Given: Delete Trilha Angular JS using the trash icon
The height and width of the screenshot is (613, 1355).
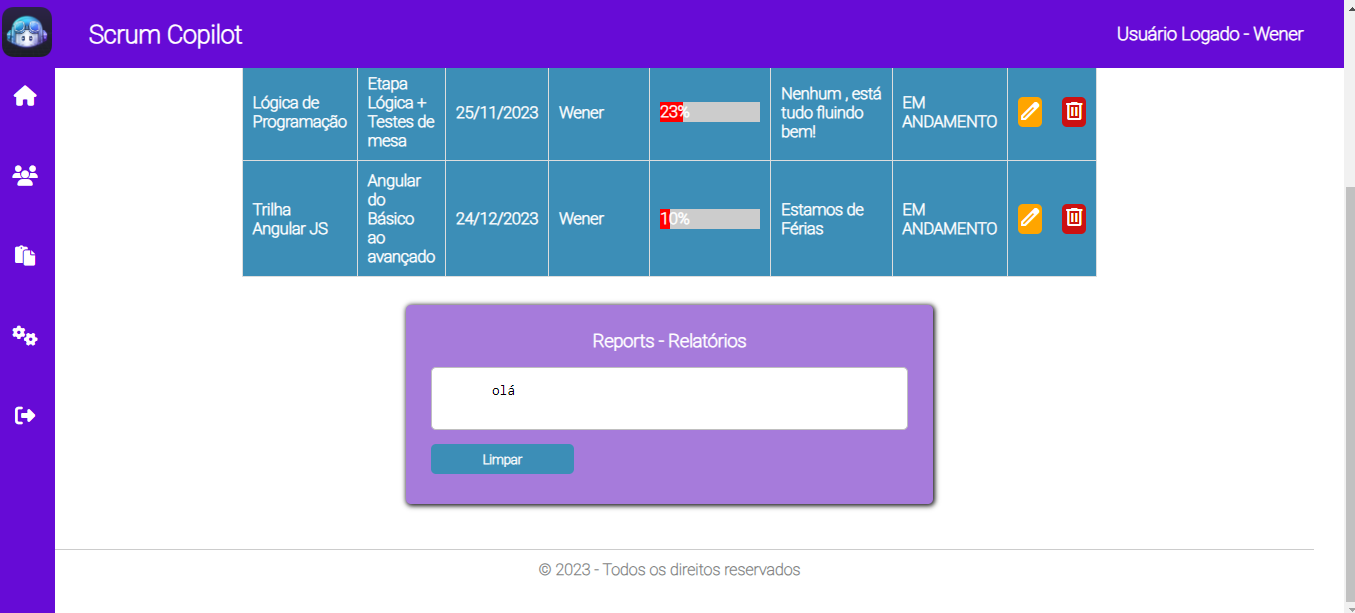Looking at the screenshot, I should pyautogui.click(x=1073, y=218).
